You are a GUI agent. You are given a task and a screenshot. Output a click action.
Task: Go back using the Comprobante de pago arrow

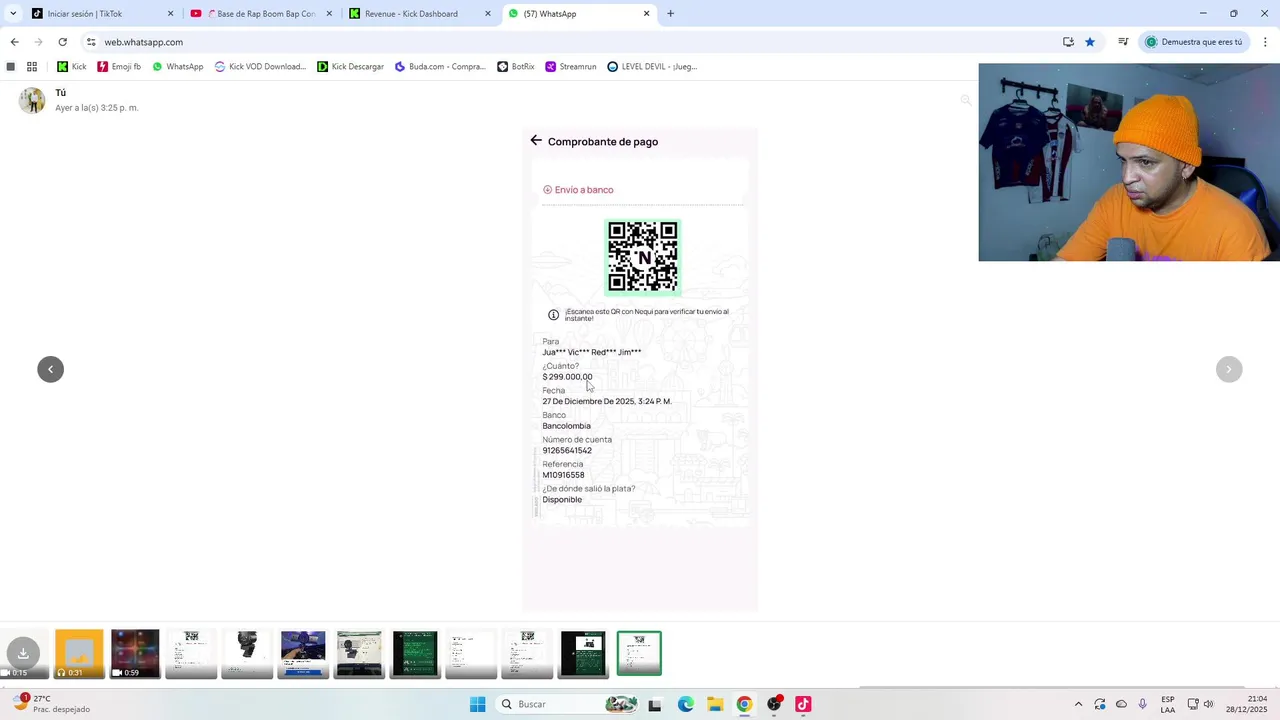[x=536, y=141]
